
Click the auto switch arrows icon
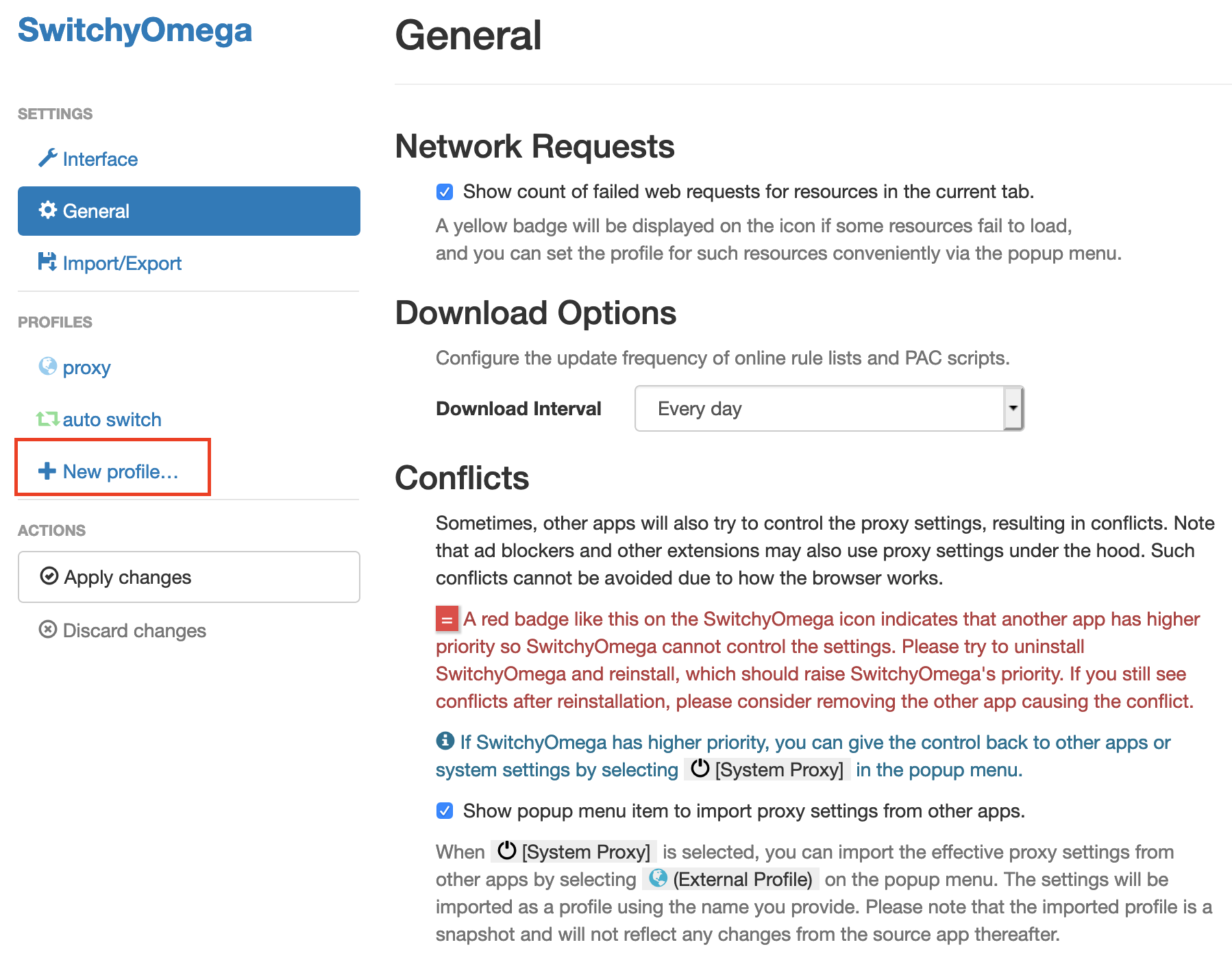[47, 419]
